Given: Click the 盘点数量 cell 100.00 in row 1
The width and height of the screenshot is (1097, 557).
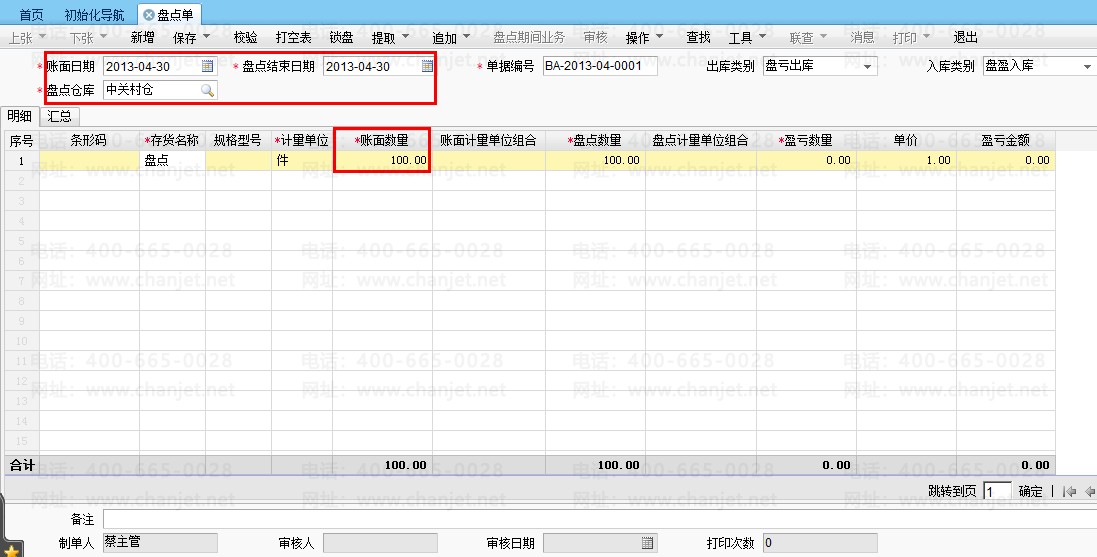Looking at the screenshot, I should 595,160.
